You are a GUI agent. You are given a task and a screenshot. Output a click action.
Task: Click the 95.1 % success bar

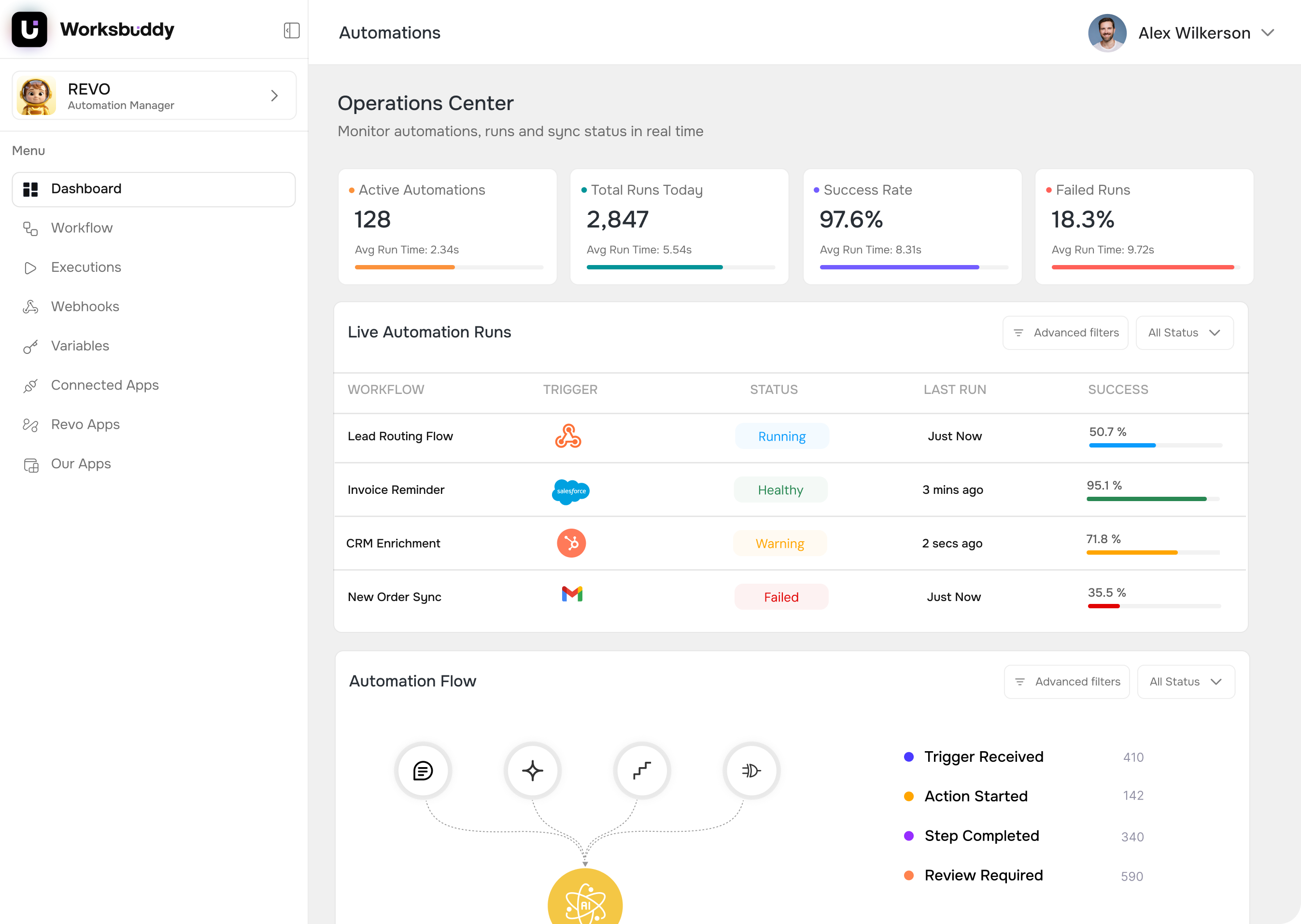tap(1153, 499)
